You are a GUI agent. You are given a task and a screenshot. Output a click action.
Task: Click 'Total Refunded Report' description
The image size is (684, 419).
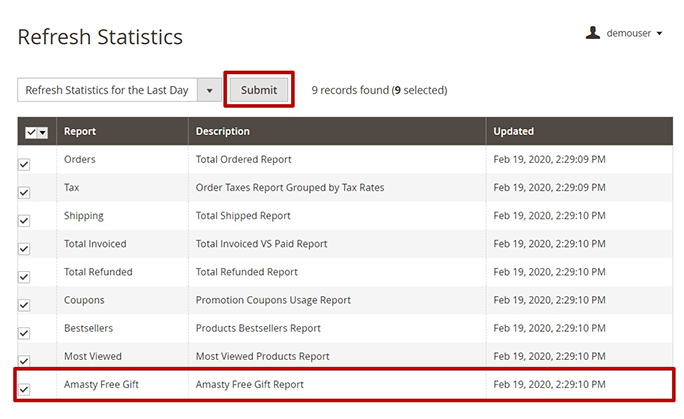246,272
